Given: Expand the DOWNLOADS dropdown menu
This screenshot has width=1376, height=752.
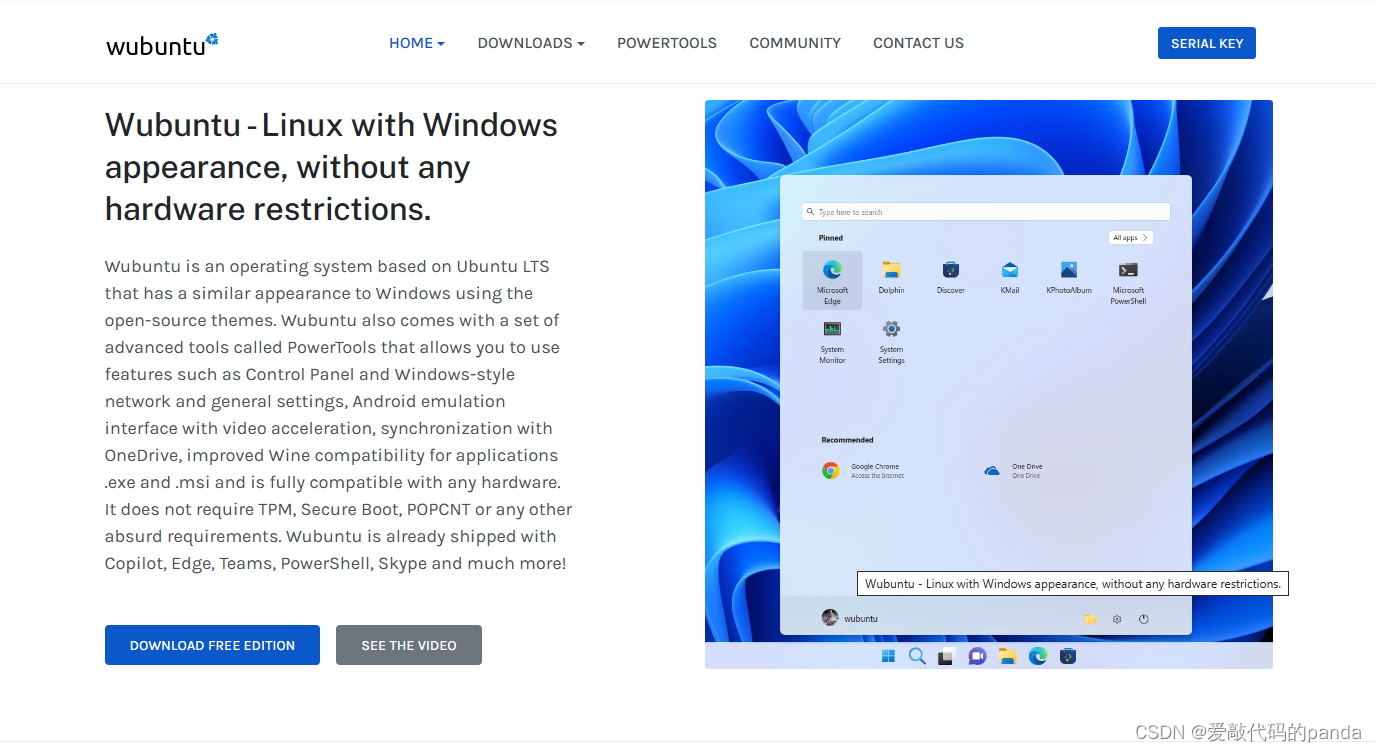Looking at the screenshot, I should tap(531, 43).
